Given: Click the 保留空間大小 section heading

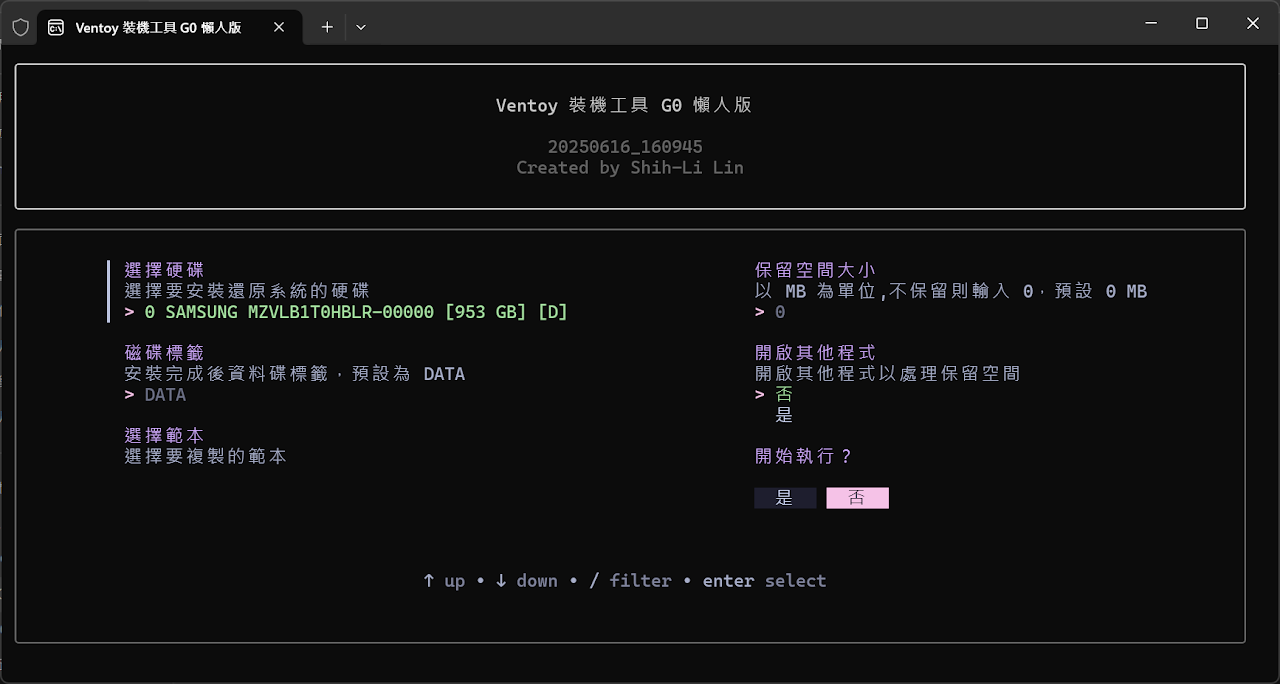Looking at the screenshot, I should click(x=814, y=270).
